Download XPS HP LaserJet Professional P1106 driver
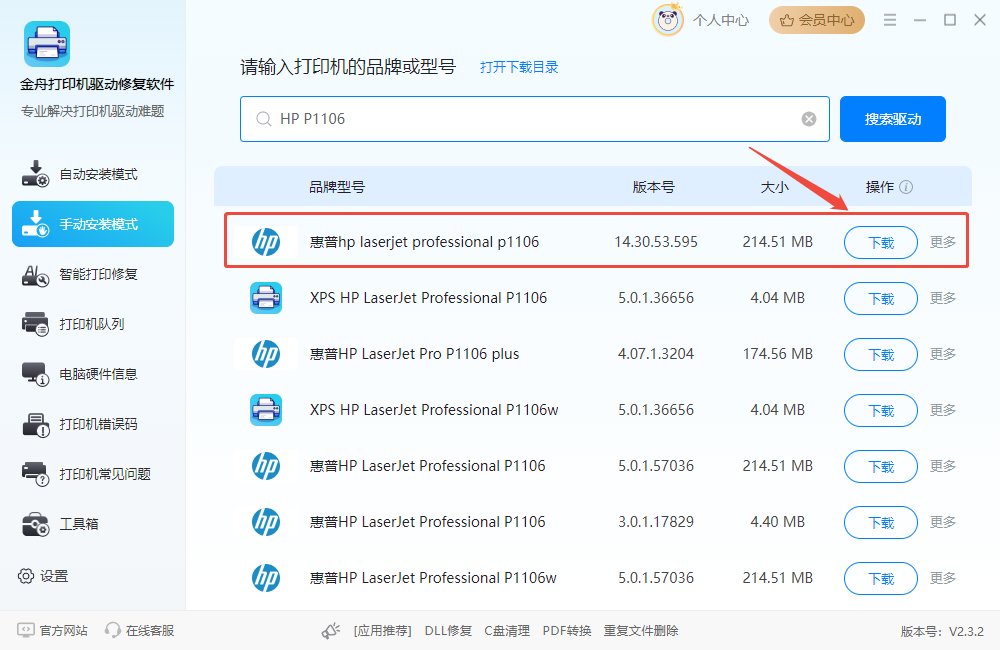This screenshot has width=1000, height=650. [x=881, y=299]
